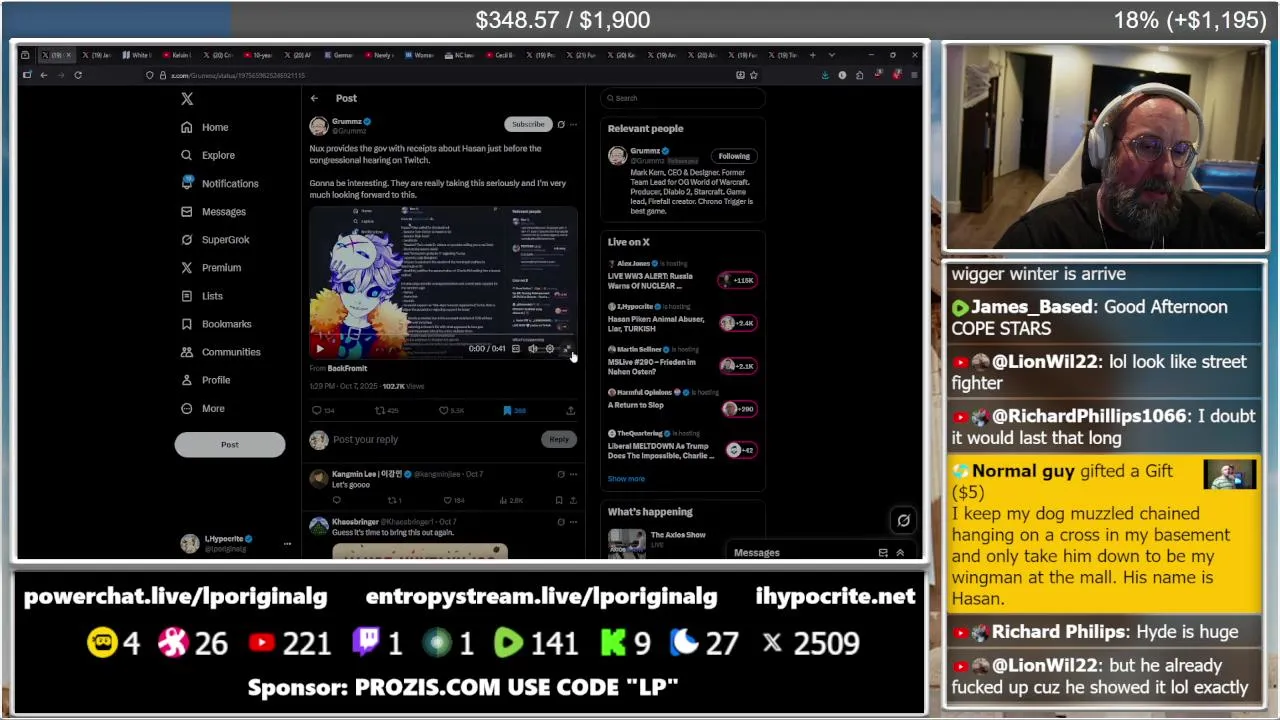
Task: Open Bookmarks in sidebar
Action: click(215, 324)
